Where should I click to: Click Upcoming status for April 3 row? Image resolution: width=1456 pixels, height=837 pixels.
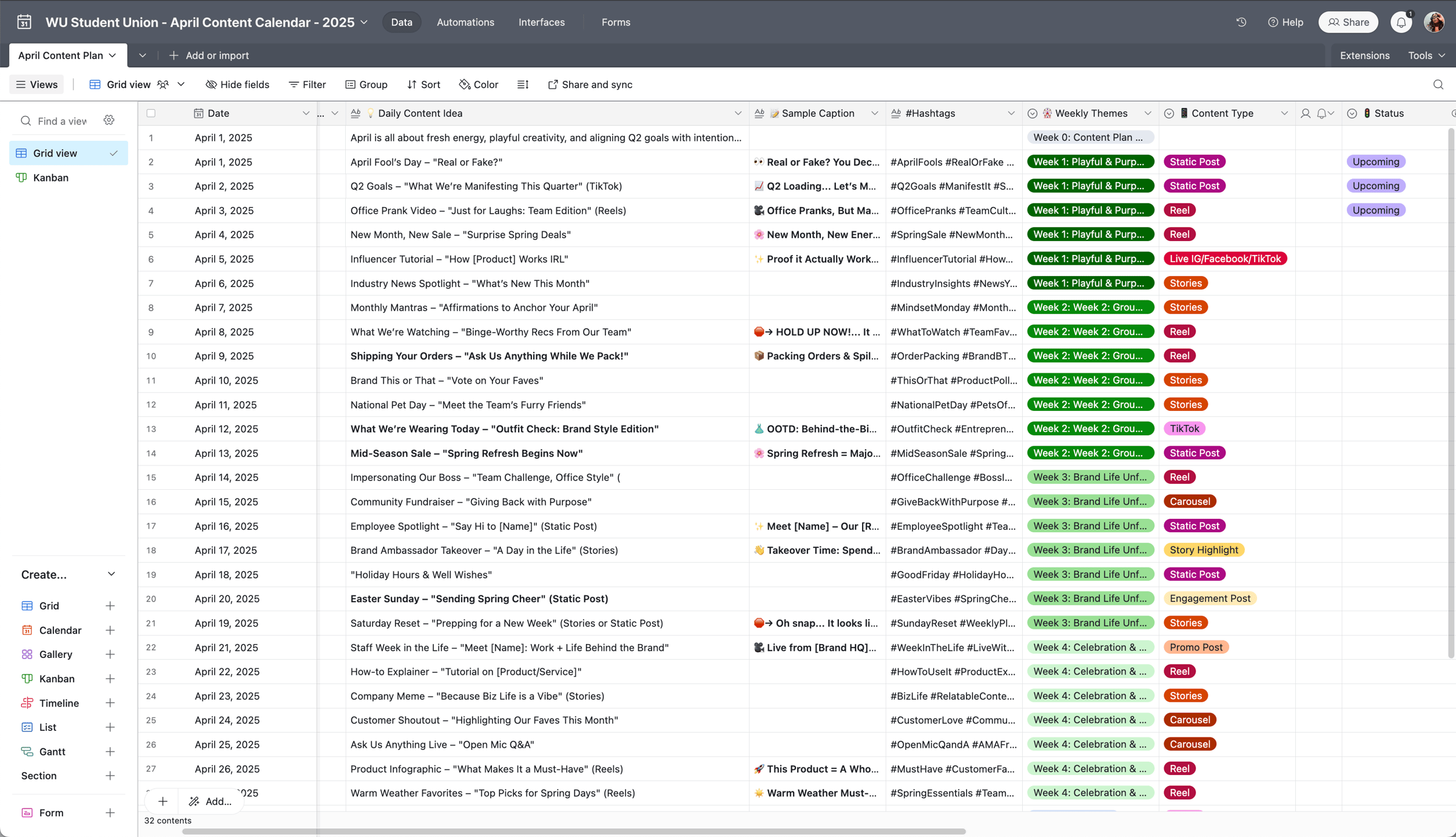[1375, 210]
